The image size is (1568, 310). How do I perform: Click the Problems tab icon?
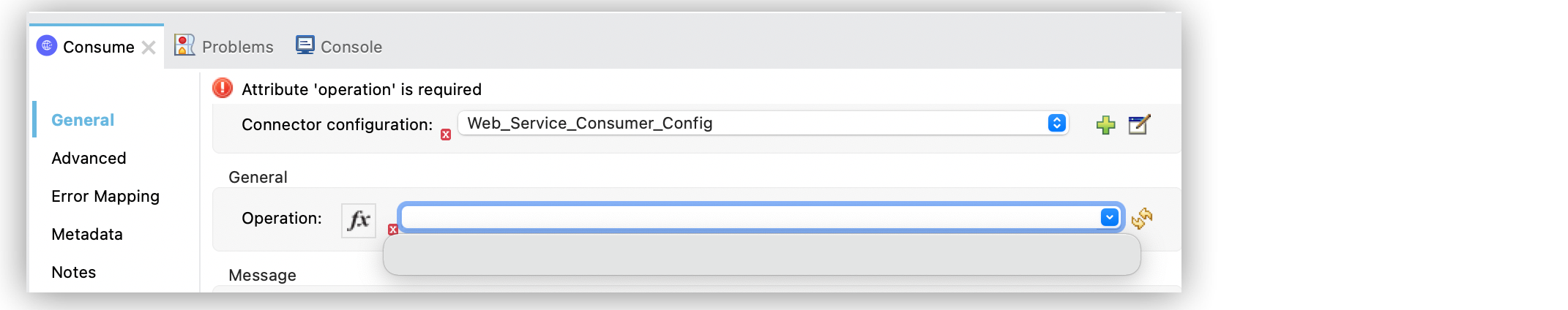184,45
